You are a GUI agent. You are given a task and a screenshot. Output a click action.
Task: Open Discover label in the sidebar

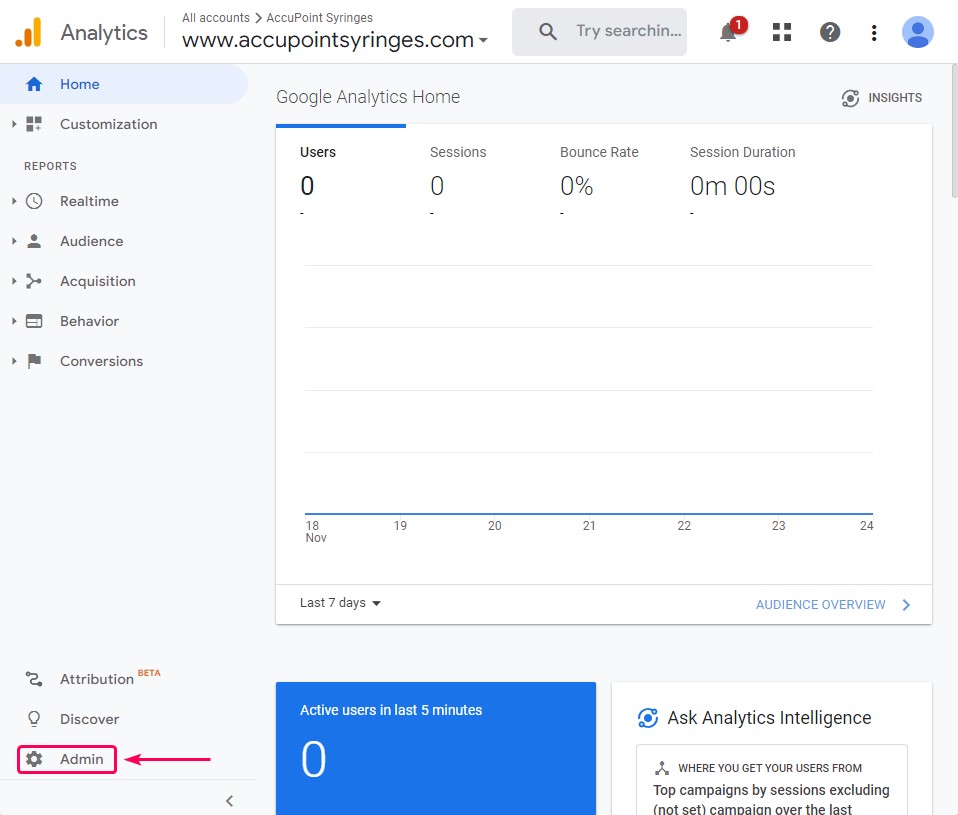(x=89, y=719)
